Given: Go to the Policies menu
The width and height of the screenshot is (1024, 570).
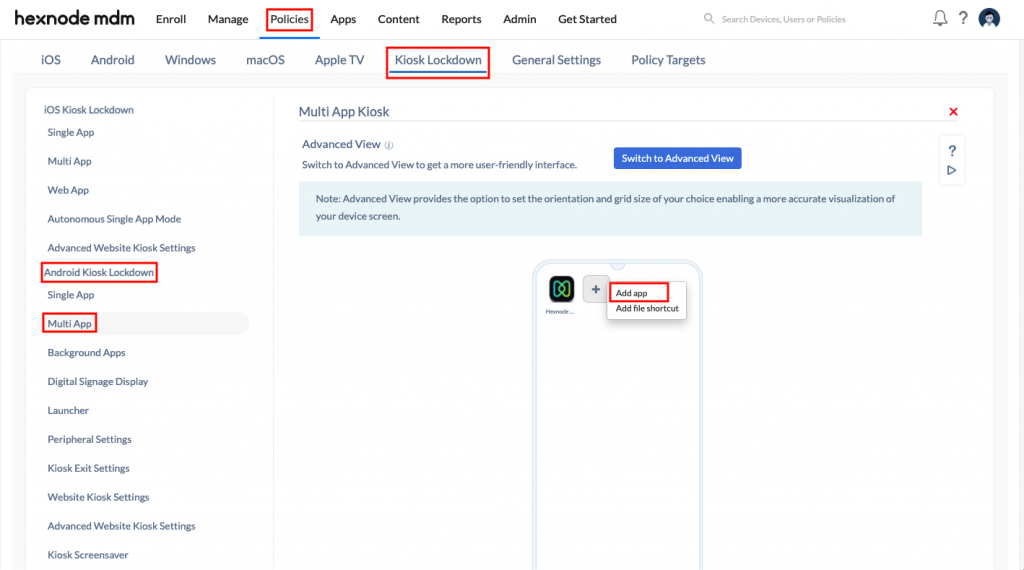Looking at the screenshot, I should (x=289, y=19).
